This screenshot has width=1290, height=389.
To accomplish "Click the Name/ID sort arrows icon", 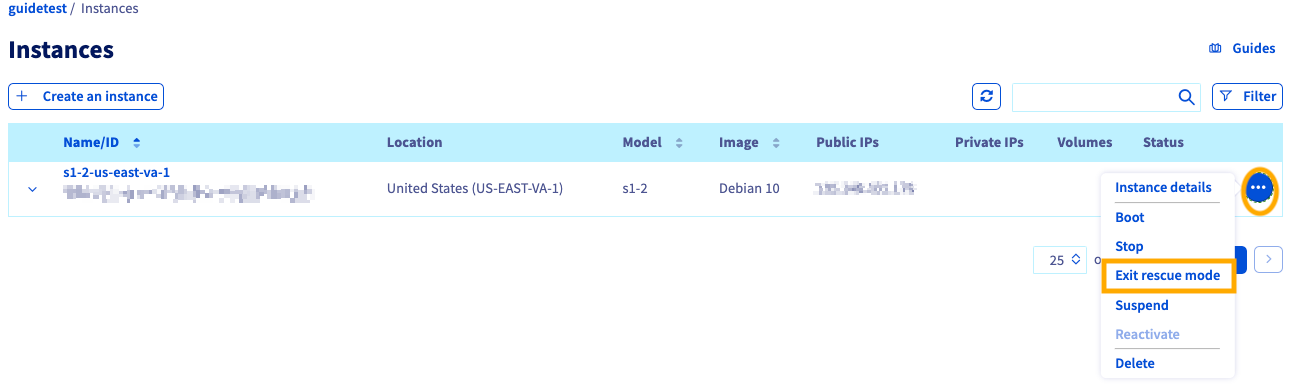I will tap(137, 143).
